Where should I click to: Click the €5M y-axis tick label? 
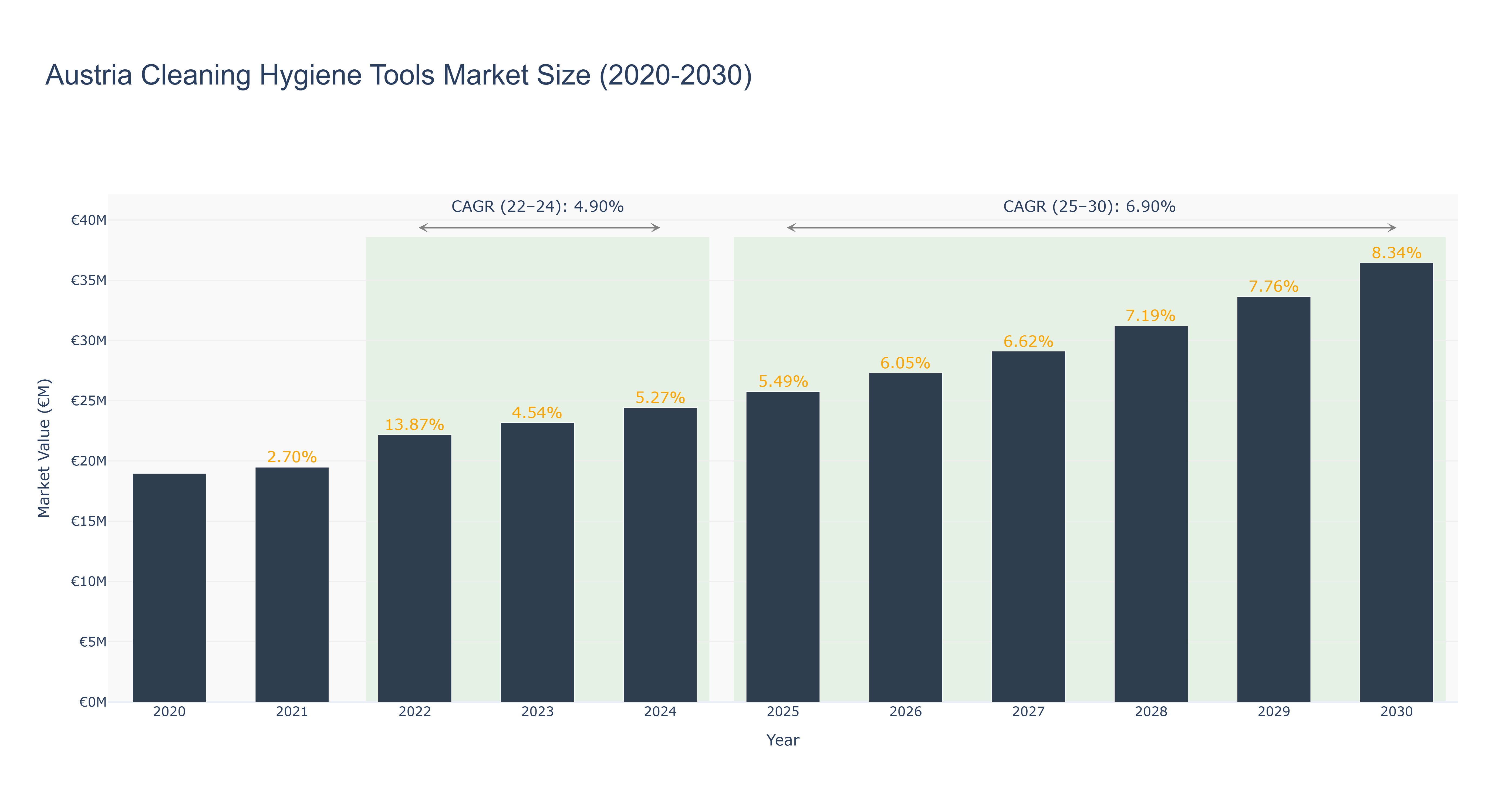[x=93, y=642]
